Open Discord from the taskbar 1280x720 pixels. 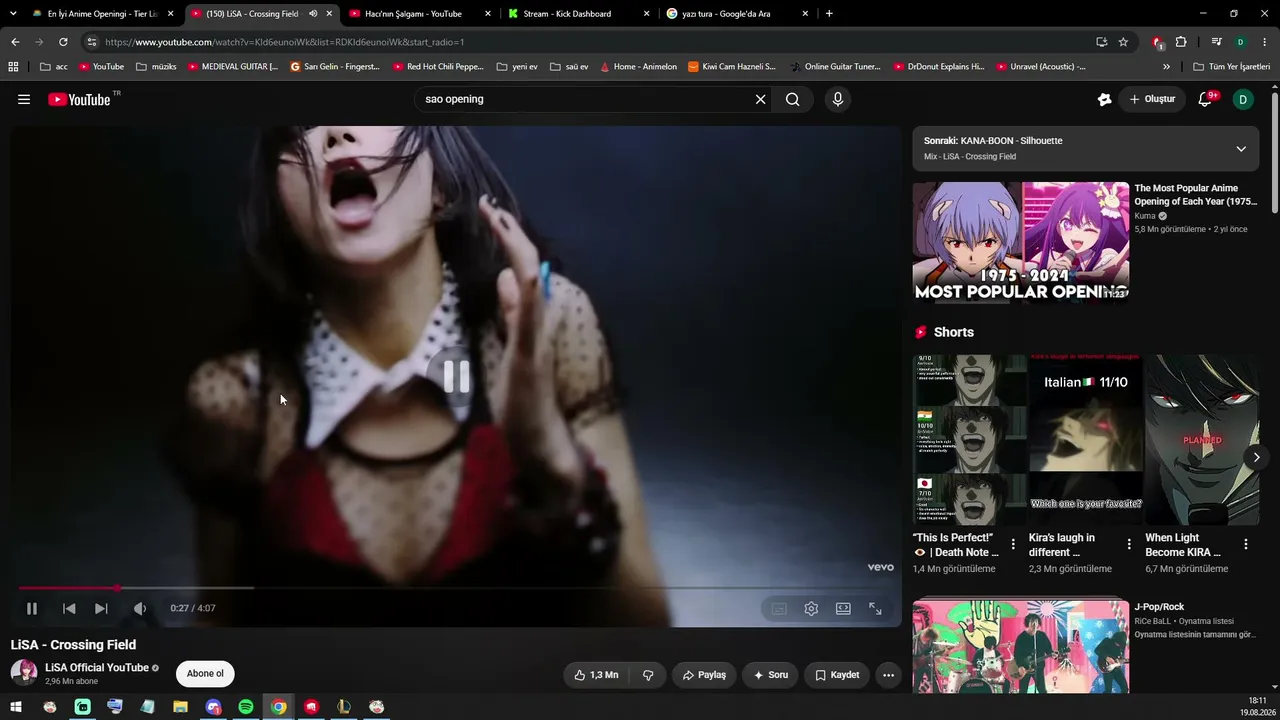(x=213, y=707)
